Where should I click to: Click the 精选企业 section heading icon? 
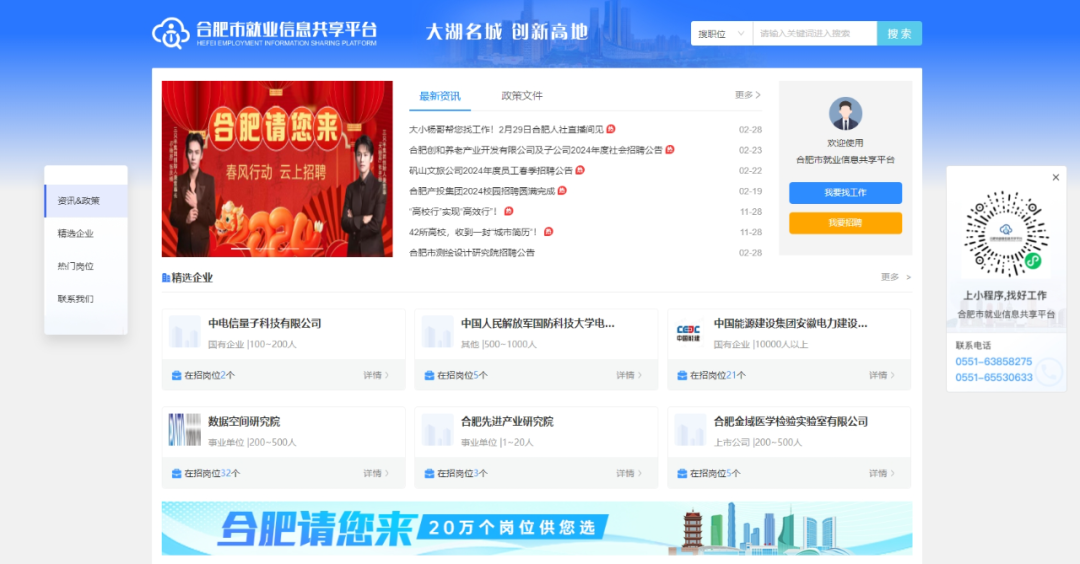pyautogui.click(x=166, y=278)
